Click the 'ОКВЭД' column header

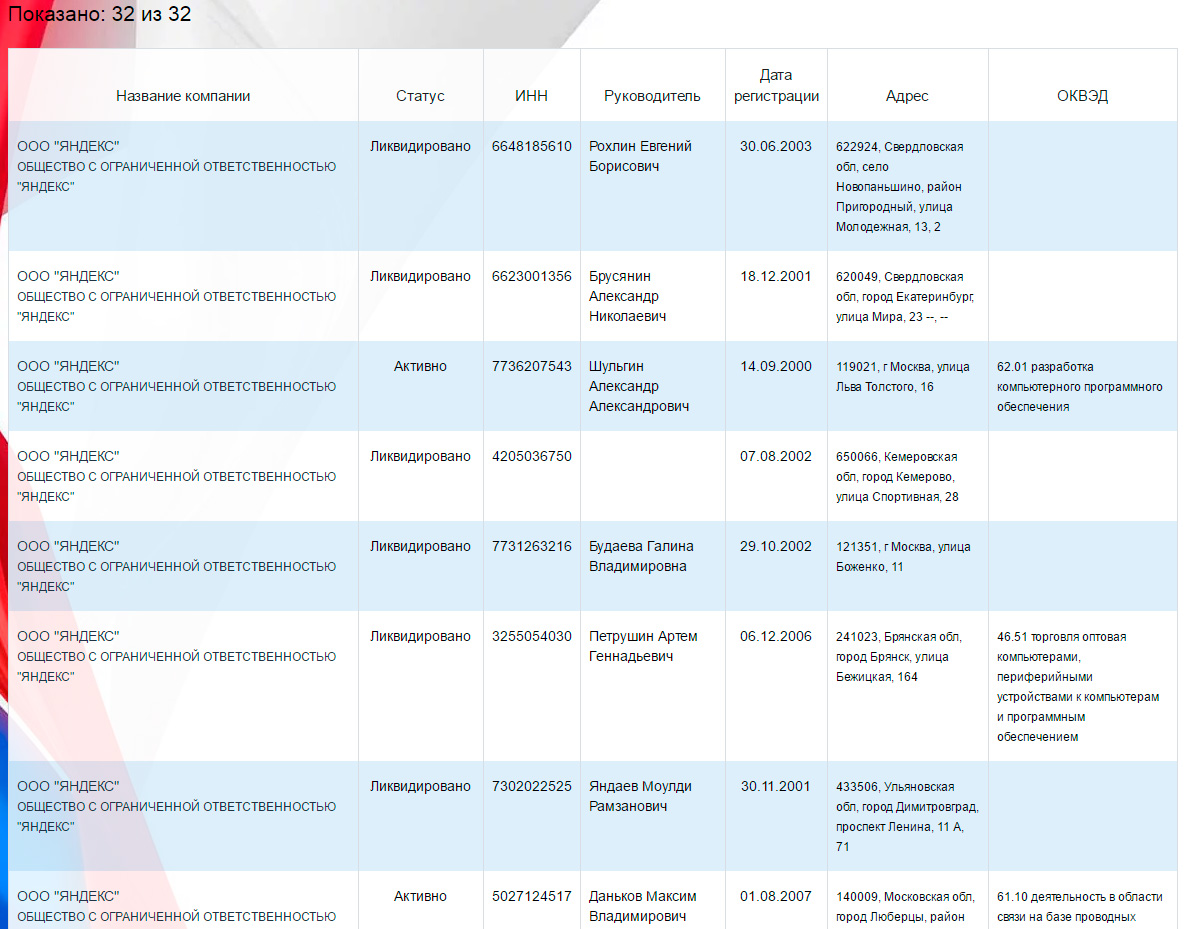tap(1082, 96)
